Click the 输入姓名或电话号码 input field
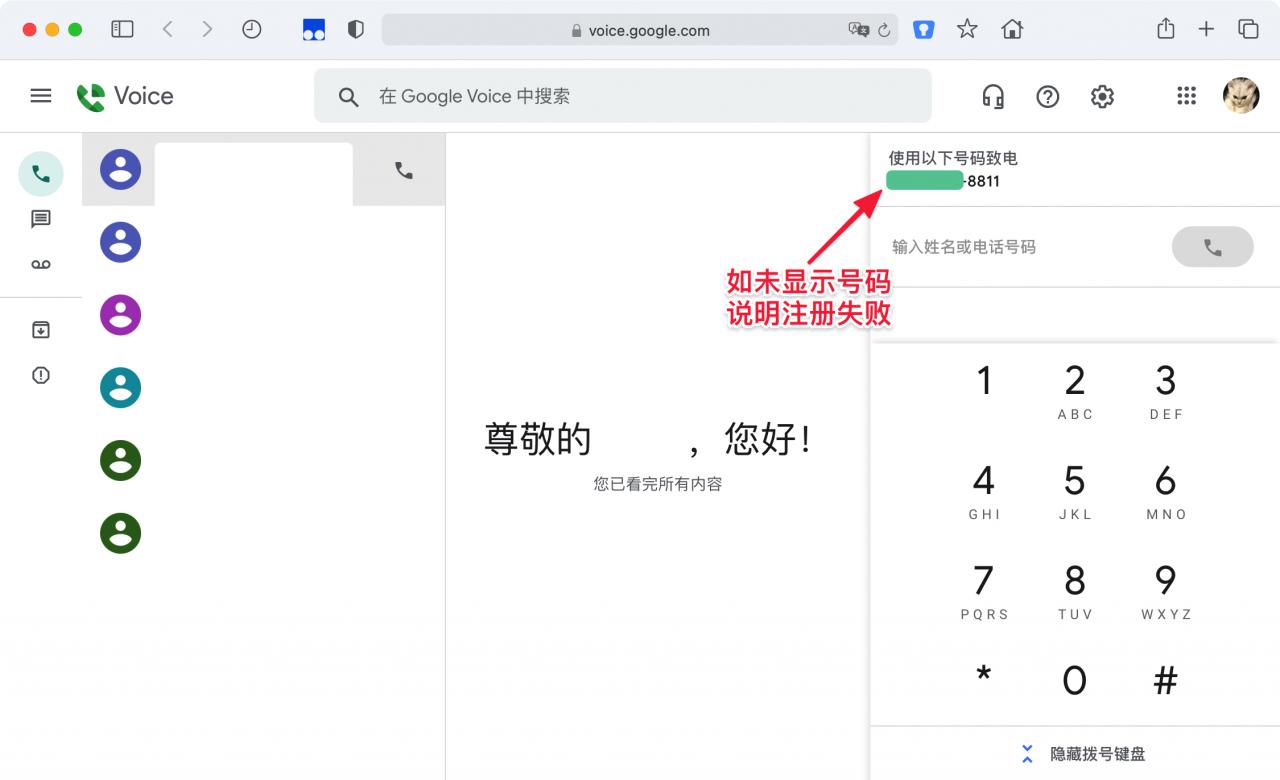Viewport: 1280px width, 780px height. point(1020,247)
